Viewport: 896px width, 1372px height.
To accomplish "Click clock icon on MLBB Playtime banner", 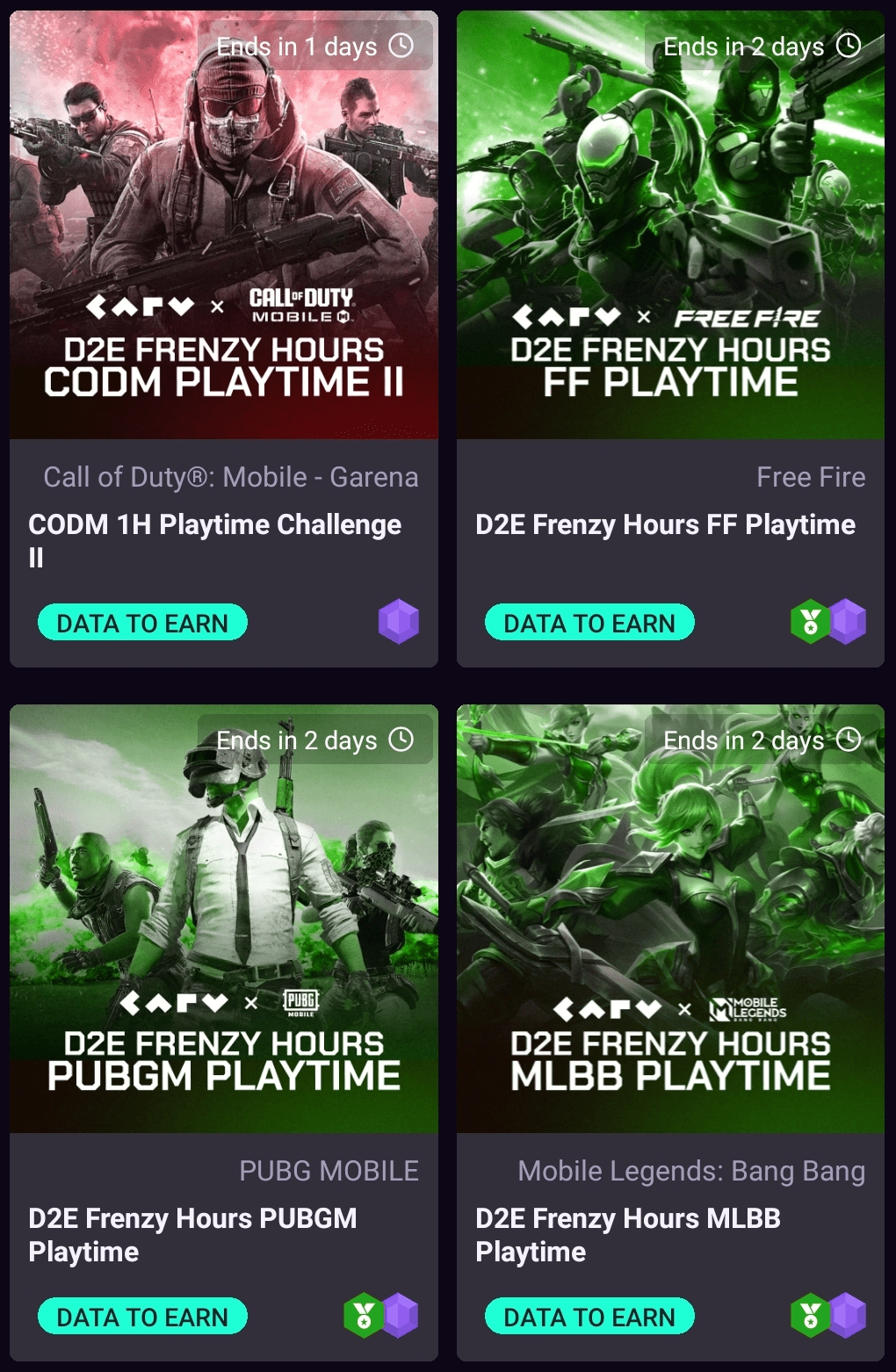I will (849, 740).
